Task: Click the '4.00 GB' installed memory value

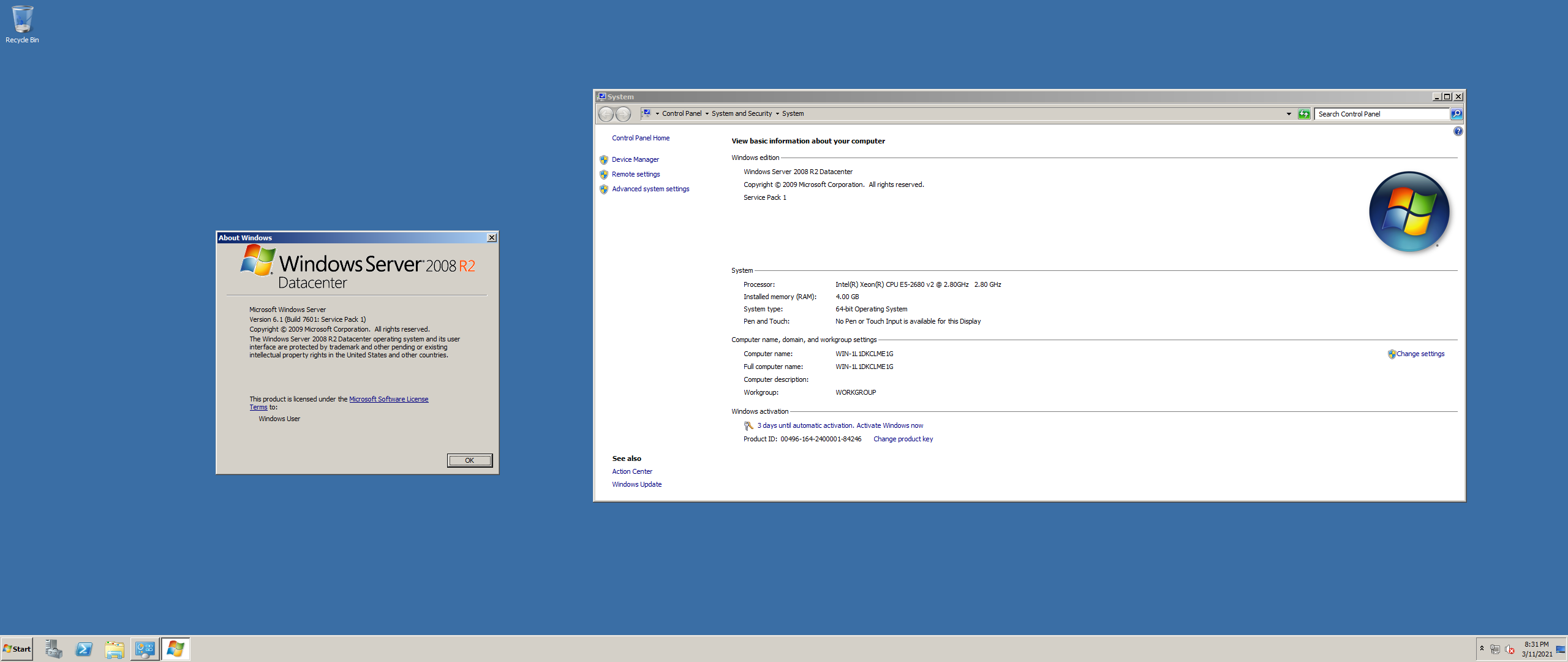Action: tap(847, 297)
